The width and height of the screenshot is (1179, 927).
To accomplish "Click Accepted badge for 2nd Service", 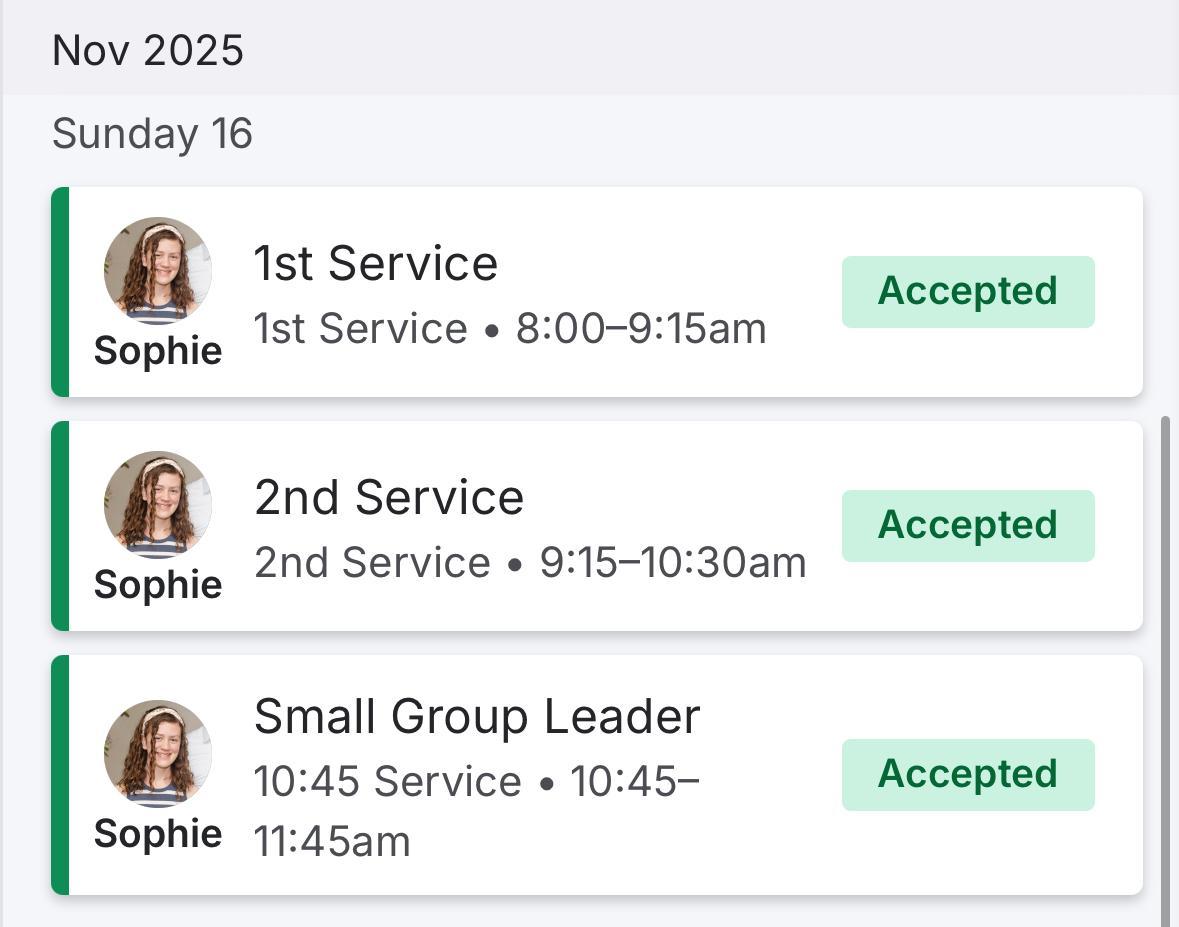I will point(967,525).
